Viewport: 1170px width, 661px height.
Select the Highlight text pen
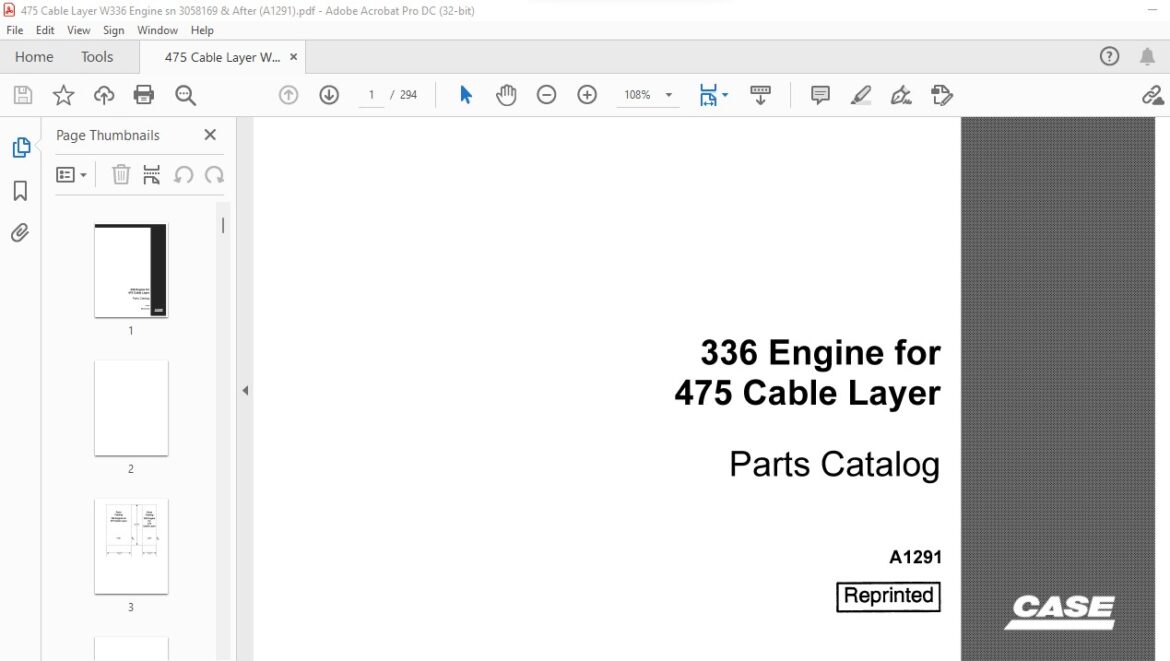click(860, 95)
